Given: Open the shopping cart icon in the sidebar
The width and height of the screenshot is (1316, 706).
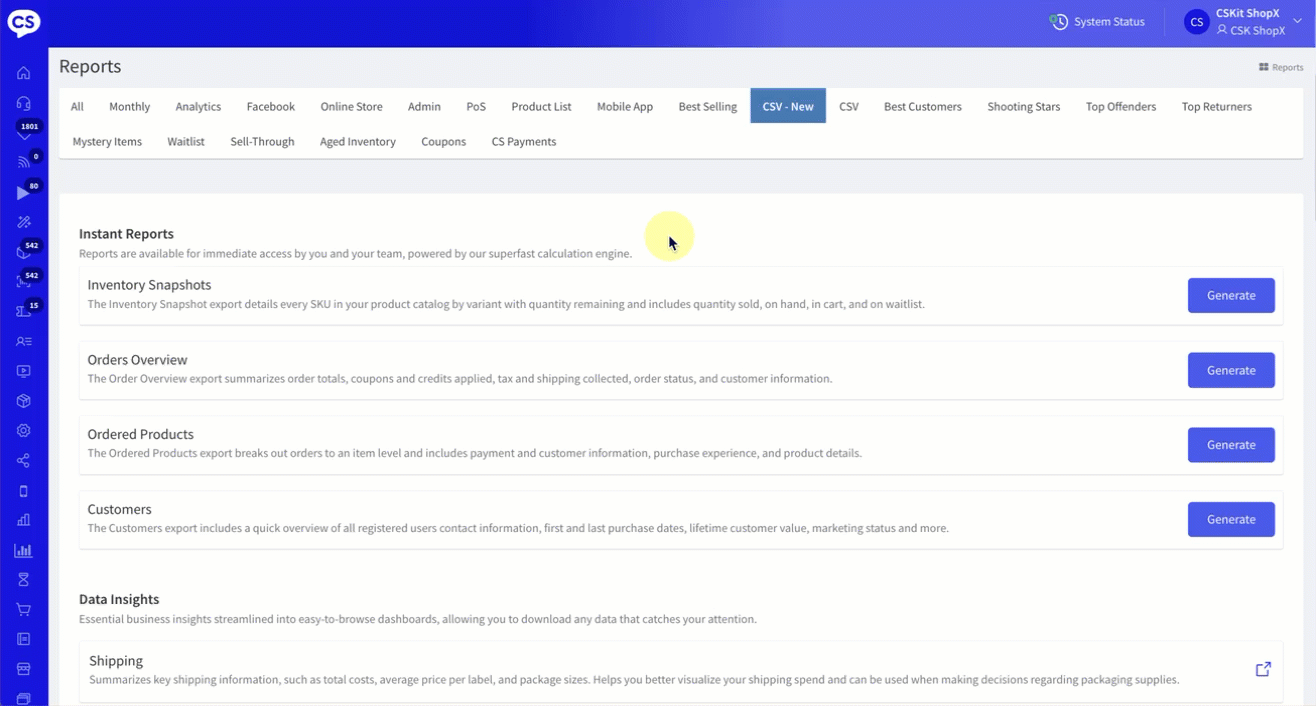Looking at the screenshot, I should coord(24,610).
